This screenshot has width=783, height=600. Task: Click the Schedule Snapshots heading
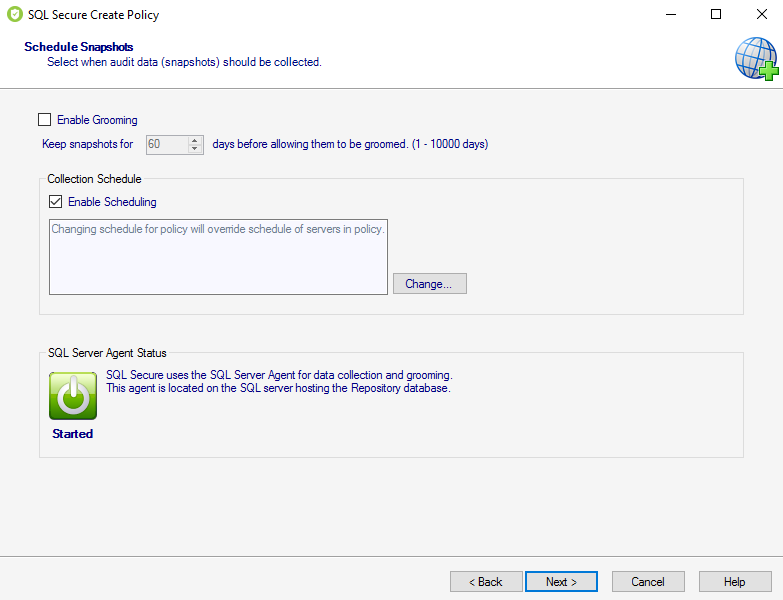(79, 47)
